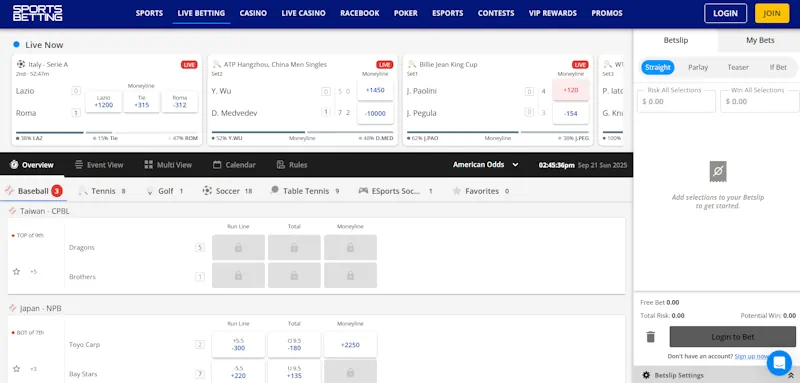Open the Favorites tab

click(x=481, y=191)
